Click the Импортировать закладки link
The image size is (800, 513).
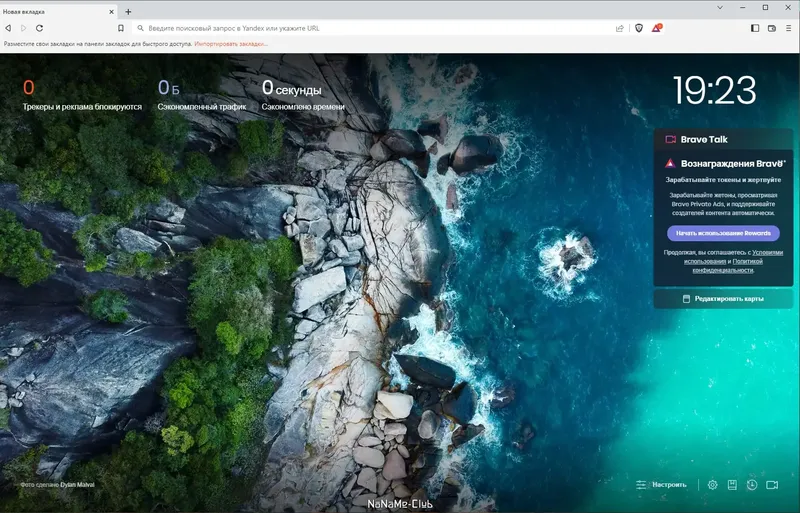coord(231,44)
